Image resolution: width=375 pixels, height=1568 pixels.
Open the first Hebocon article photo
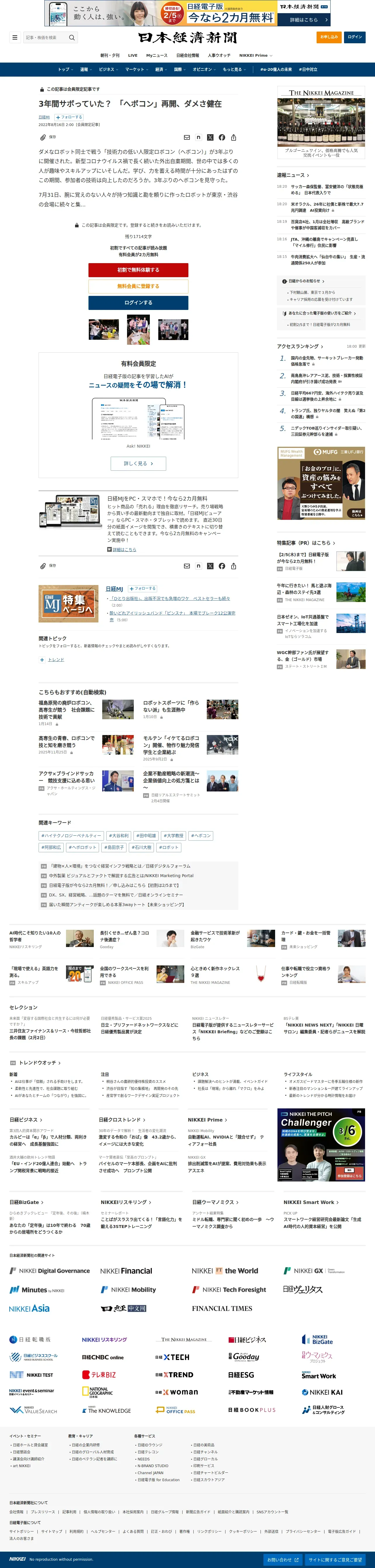[x=104, y=329]
